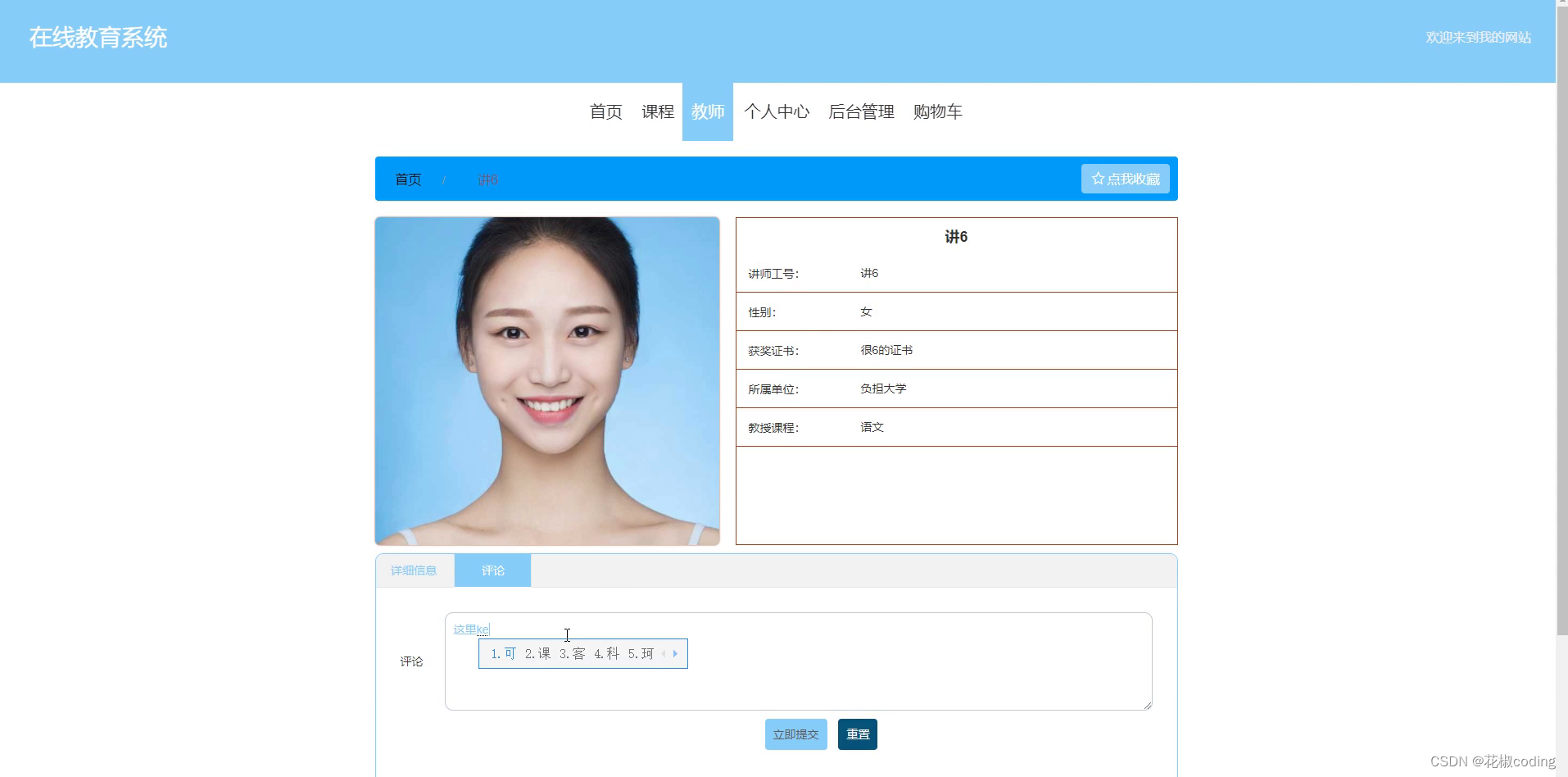Switch to the 详细信息 tab
Image resolution: width=1568 pixels, height=777 pixels.
[415, 570]
